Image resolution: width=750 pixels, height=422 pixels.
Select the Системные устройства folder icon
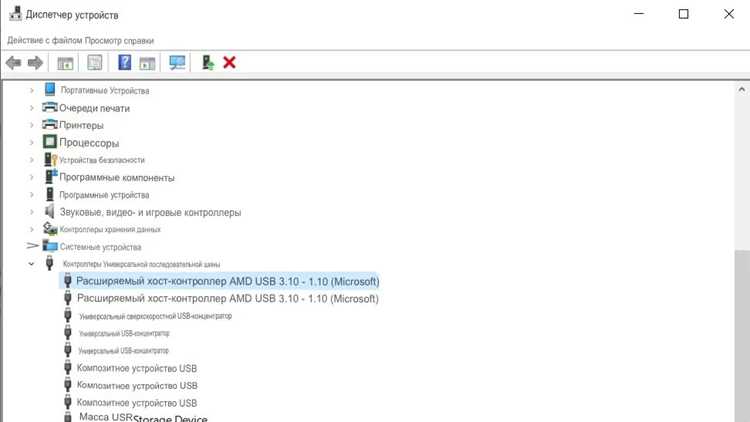[x=50, y=246]
